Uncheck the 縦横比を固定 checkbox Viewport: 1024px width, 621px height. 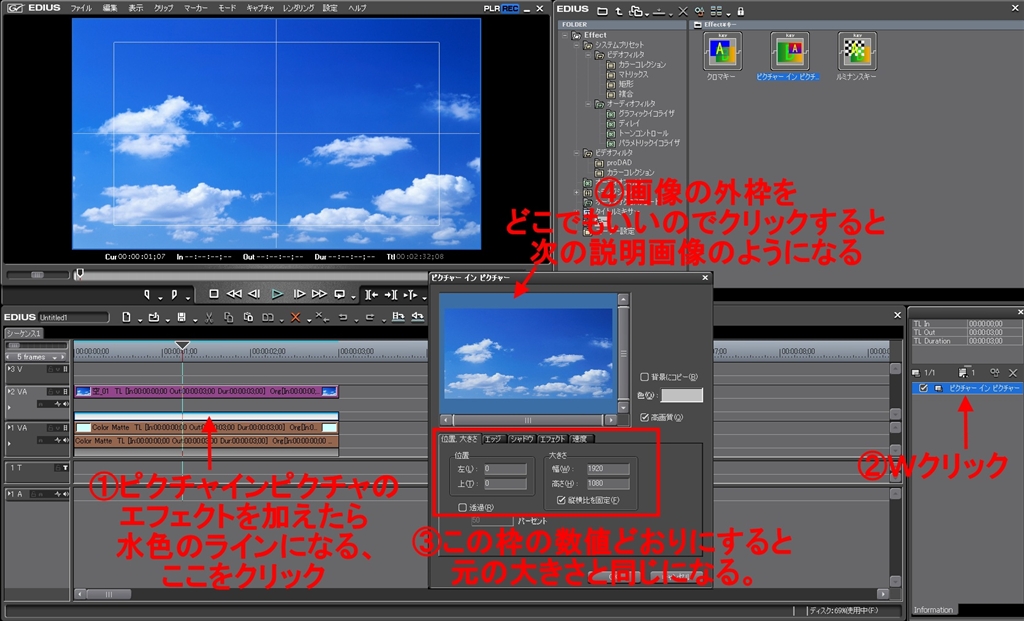pos(561,500)
